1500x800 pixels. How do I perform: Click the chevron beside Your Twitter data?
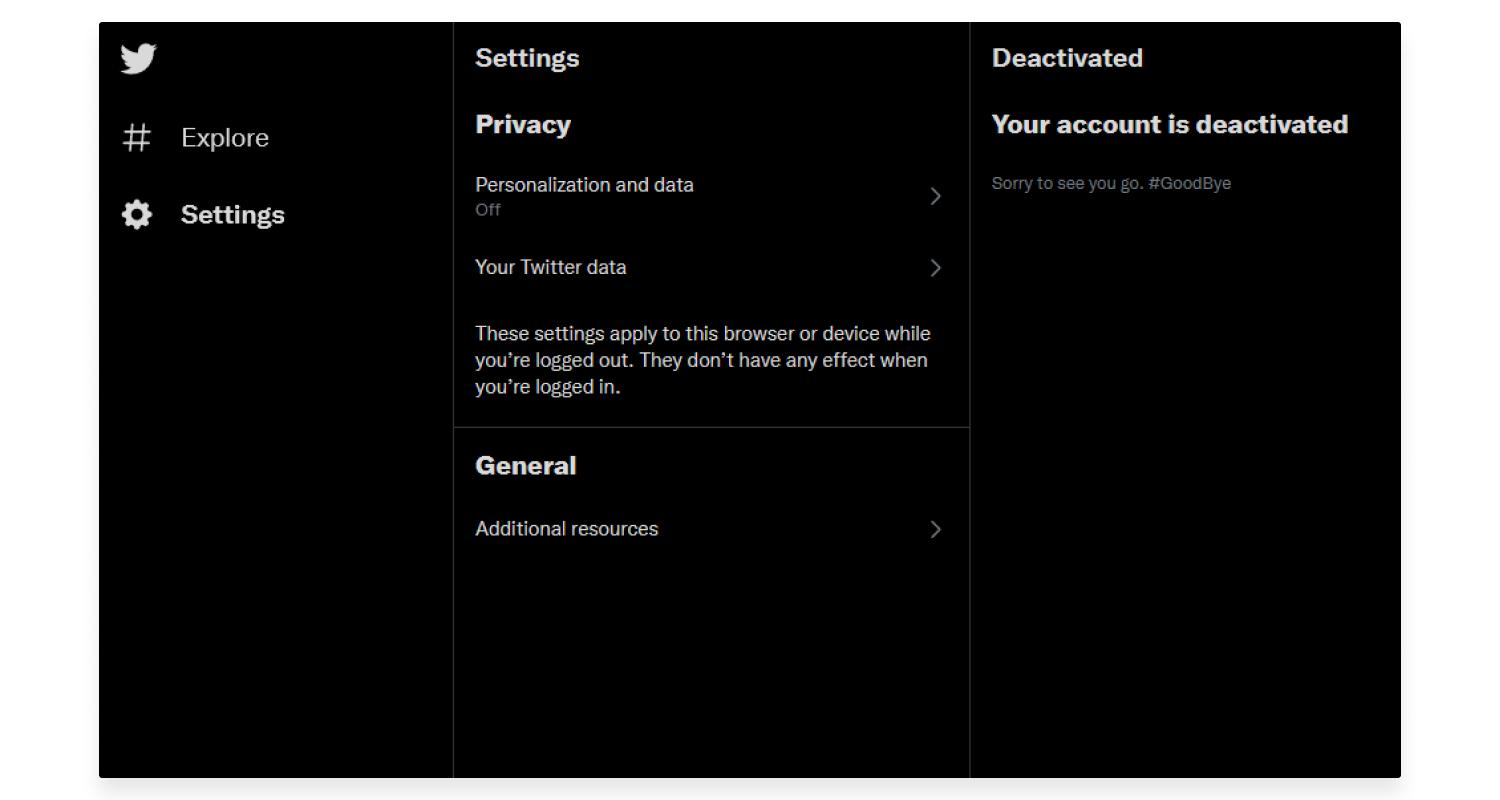(936, 268)
